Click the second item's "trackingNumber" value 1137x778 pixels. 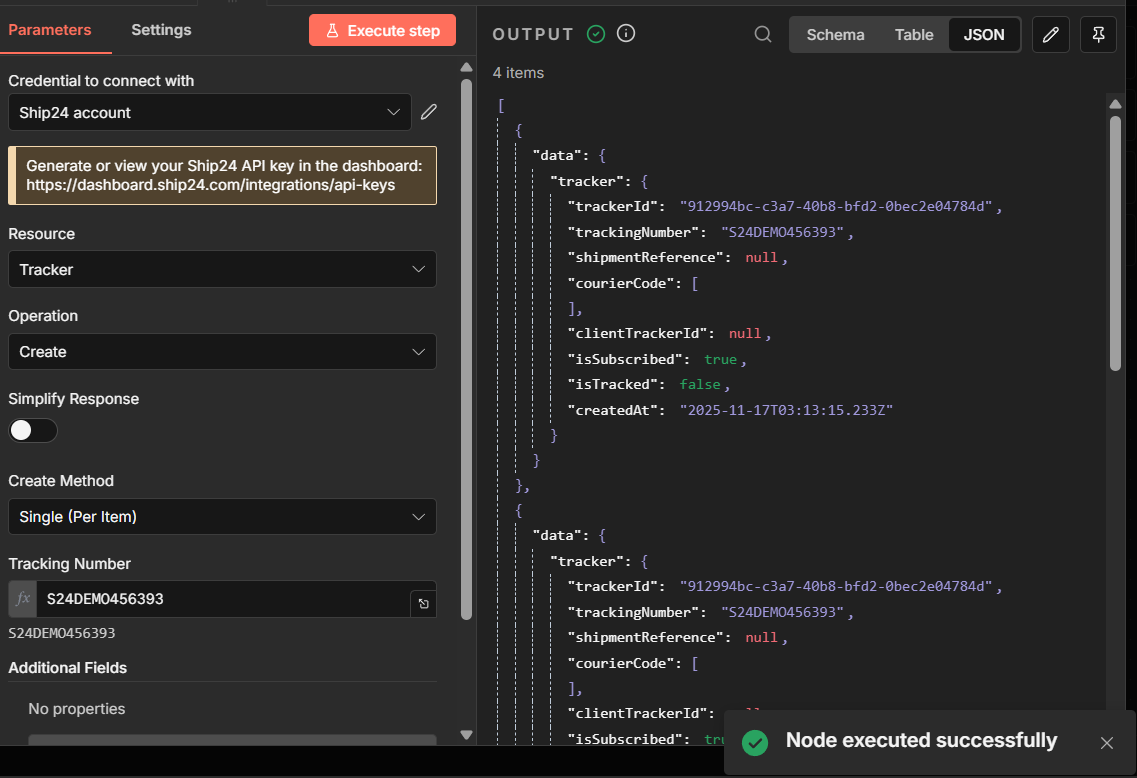782,612
